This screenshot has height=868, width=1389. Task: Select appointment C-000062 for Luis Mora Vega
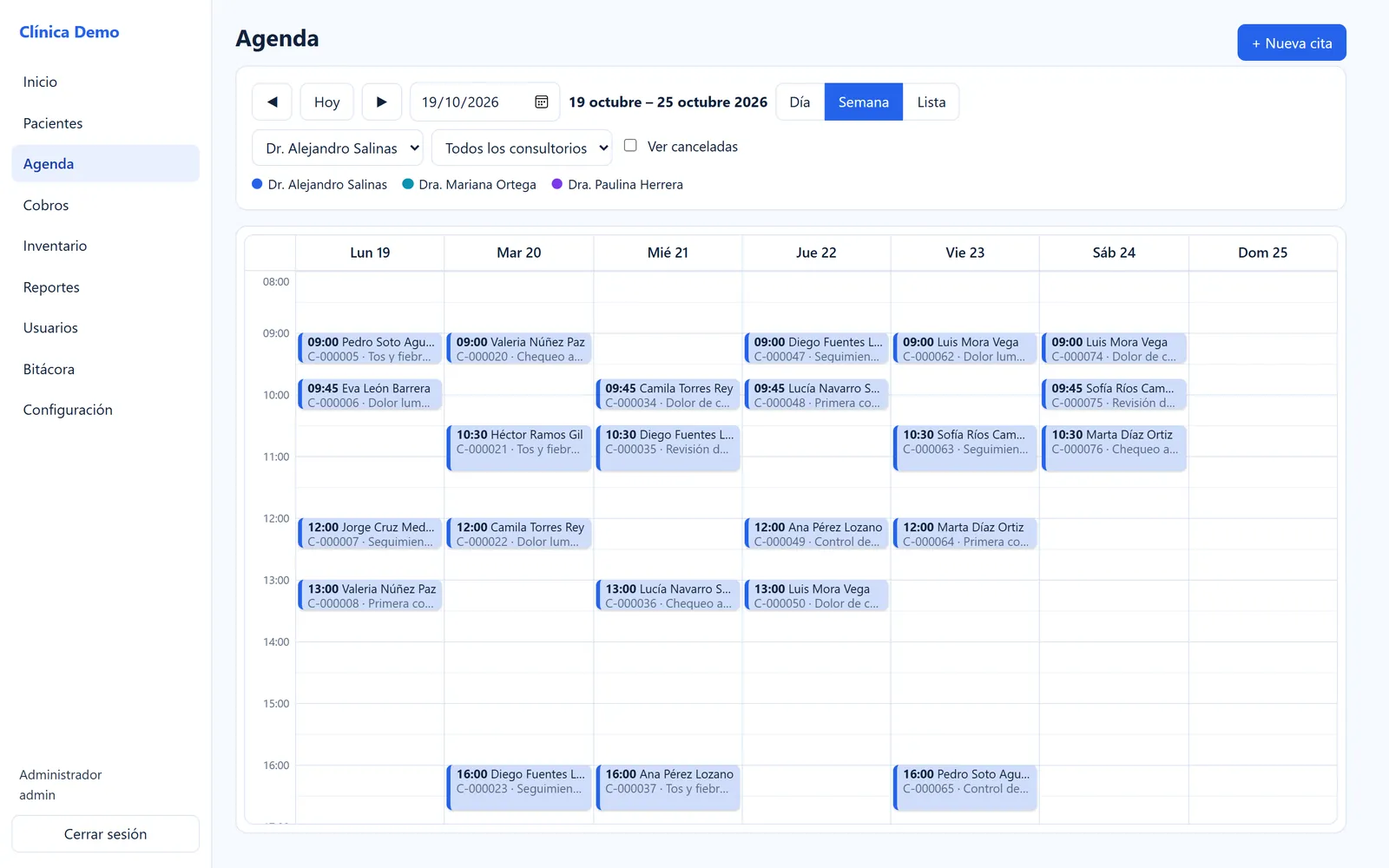tap(965, 349)
